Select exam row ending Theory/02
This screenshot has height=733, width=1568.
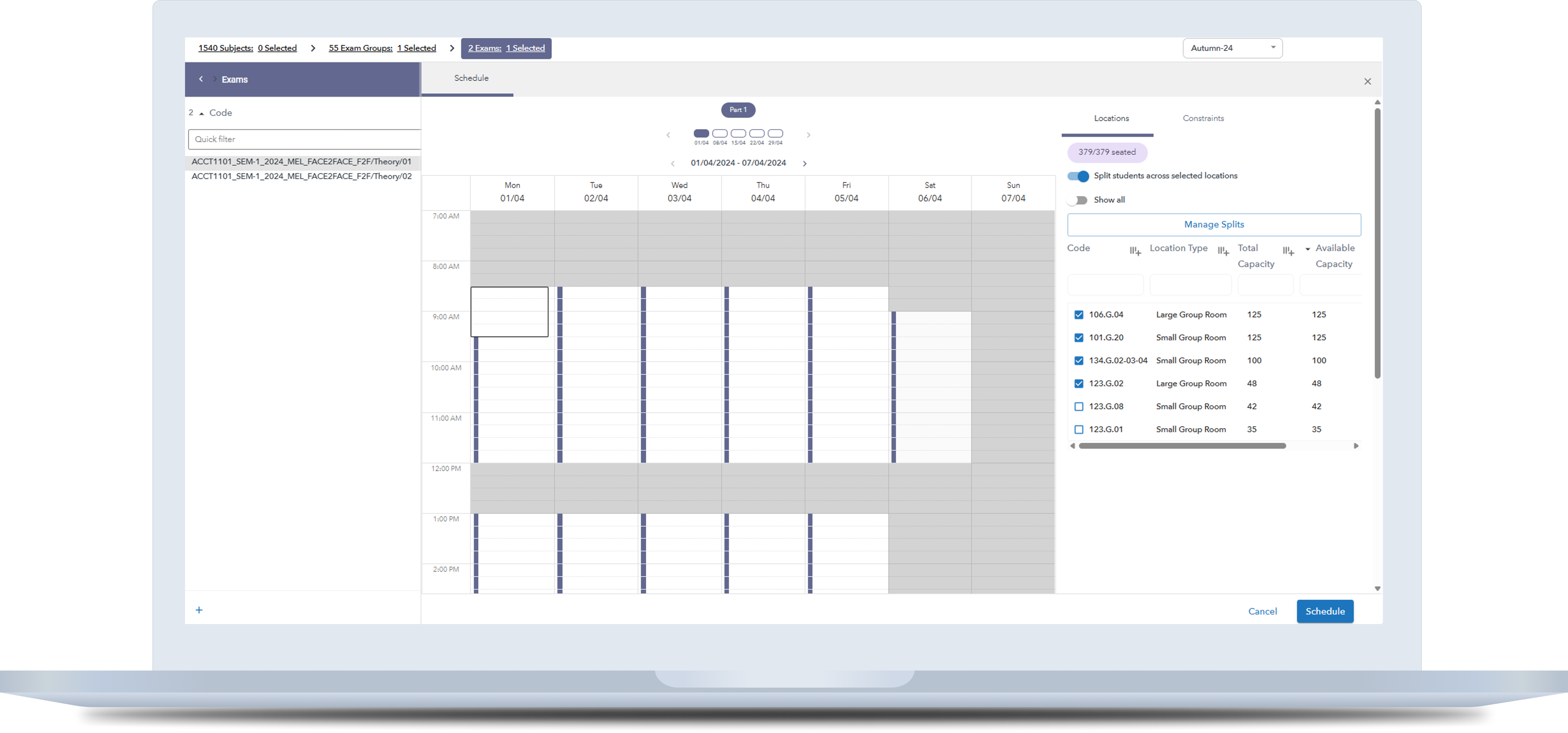[x=302, y=177]
